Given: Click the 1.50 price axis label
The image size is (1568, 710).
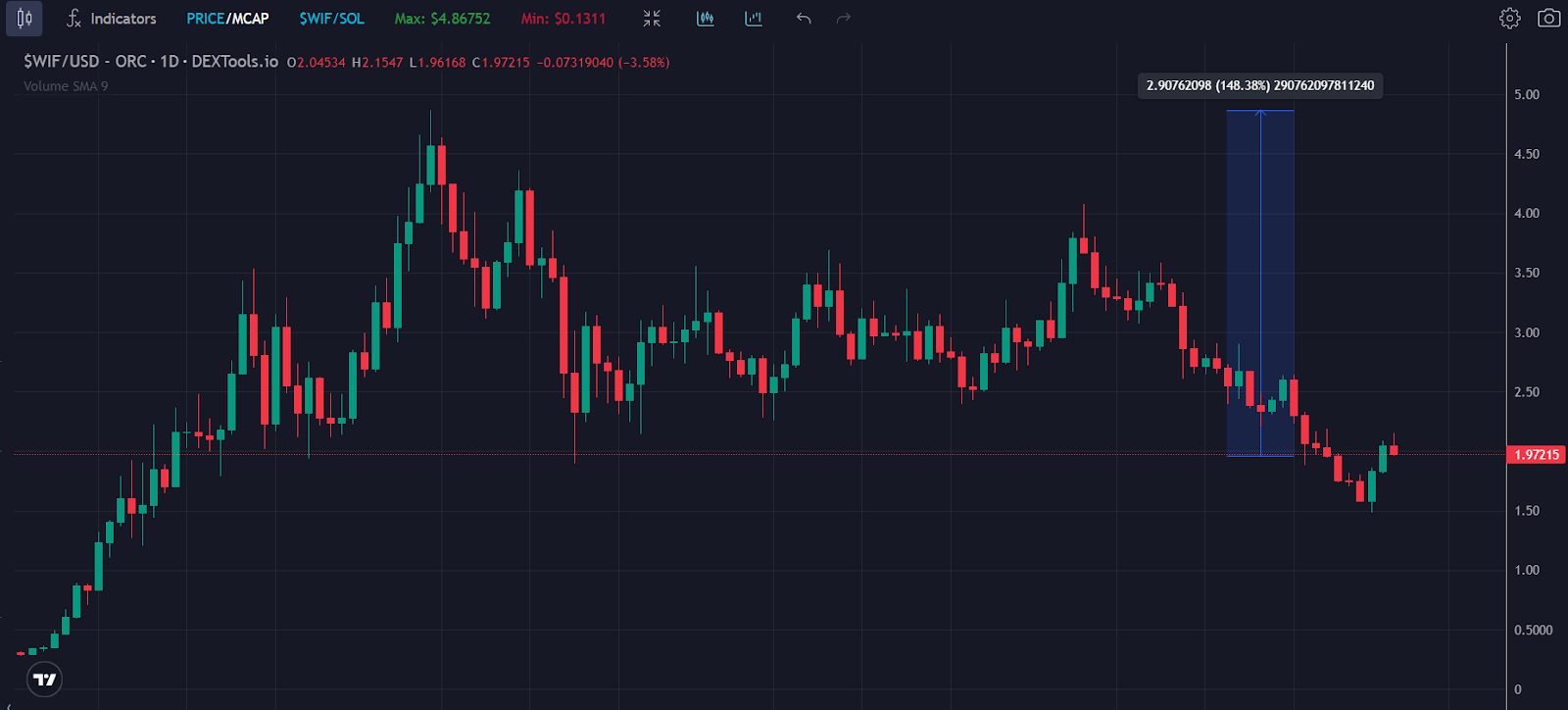Looking at the screenshot, I should tap(1527, 511).
